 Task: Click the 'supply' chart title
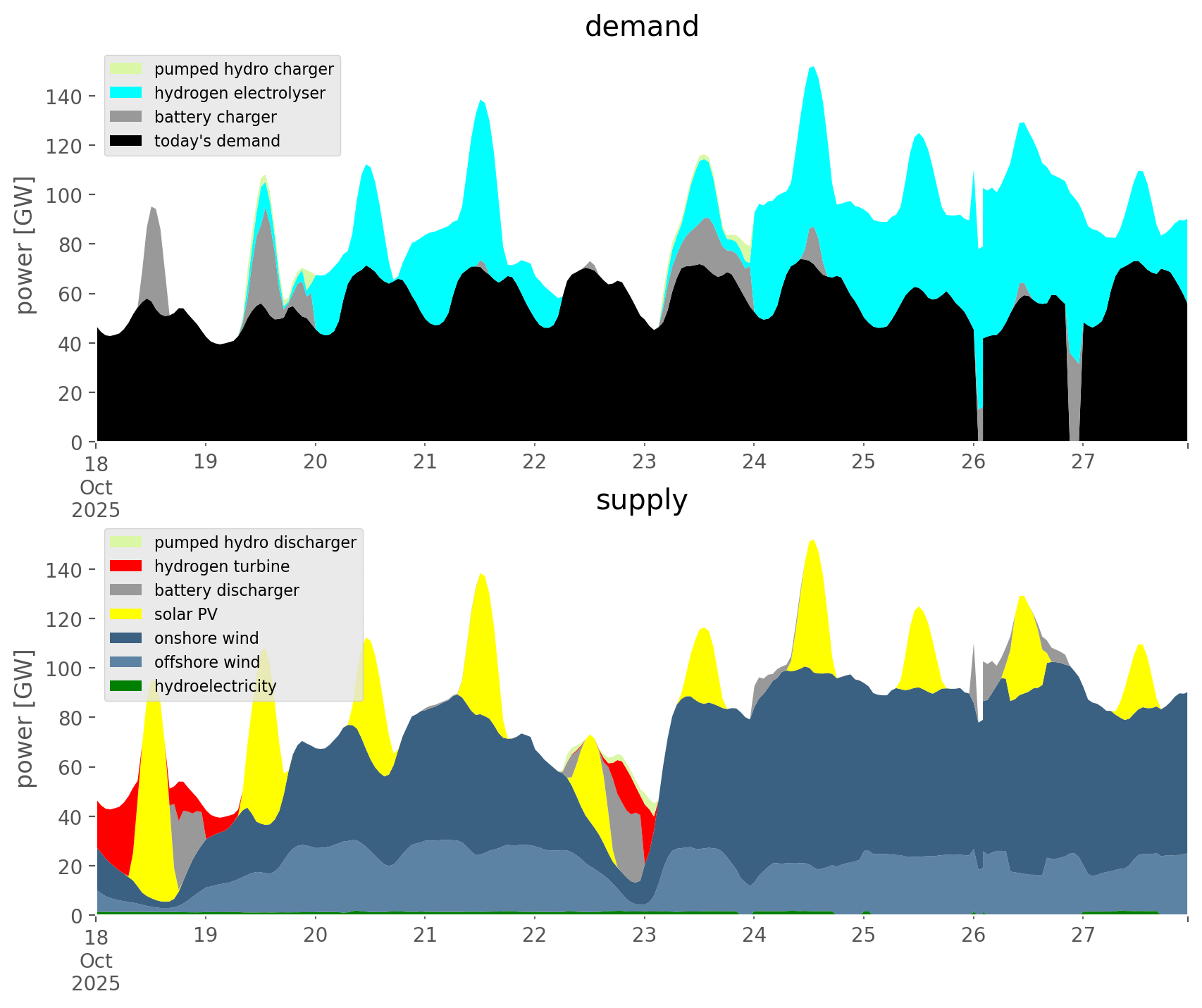[x=641, y=500]
